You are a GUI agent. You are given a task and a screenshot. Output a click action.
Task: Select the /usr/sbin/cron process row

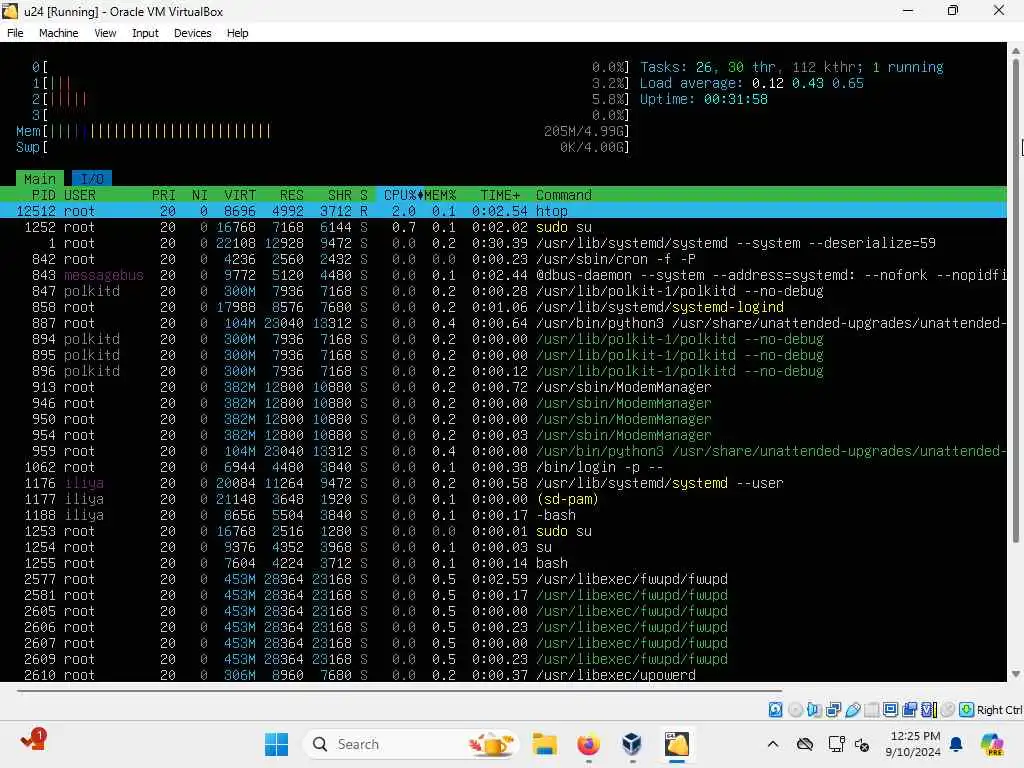point(504,259)
